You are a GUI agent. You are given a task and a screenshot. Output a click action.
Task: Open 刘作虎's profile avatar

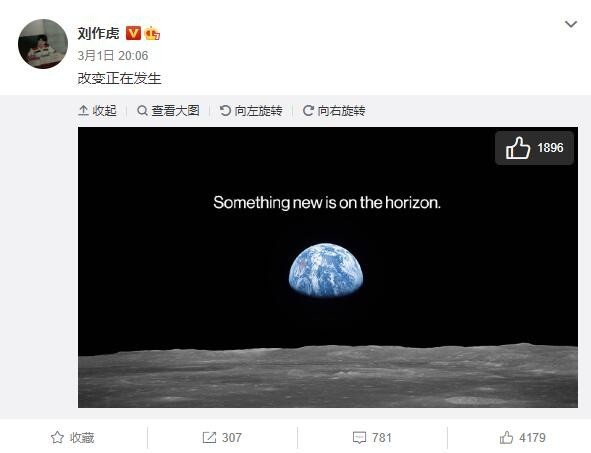pos(43,44)
